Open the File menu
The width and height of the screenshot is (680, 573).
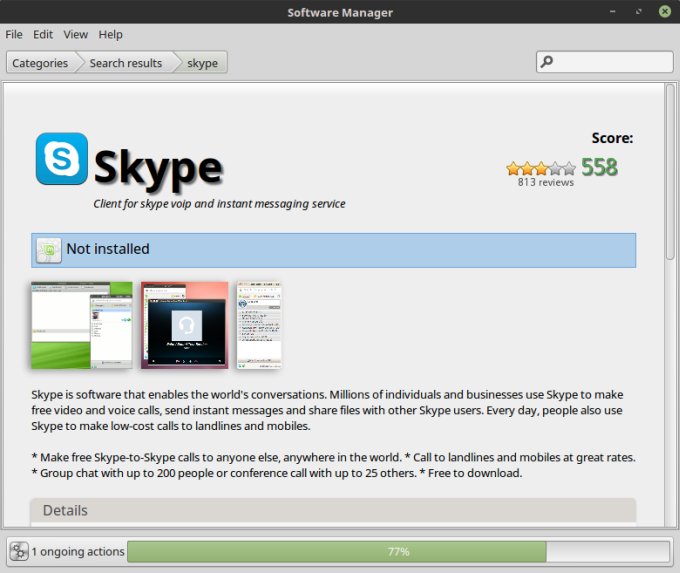[x=14, y=34]
